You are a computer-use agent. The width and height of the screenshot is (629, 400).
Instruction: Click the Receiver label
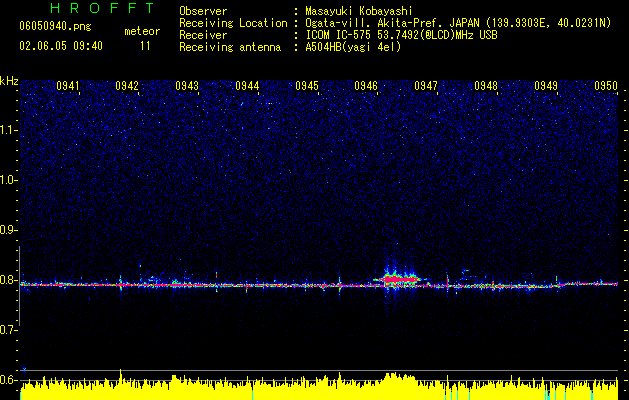point(203,35)
